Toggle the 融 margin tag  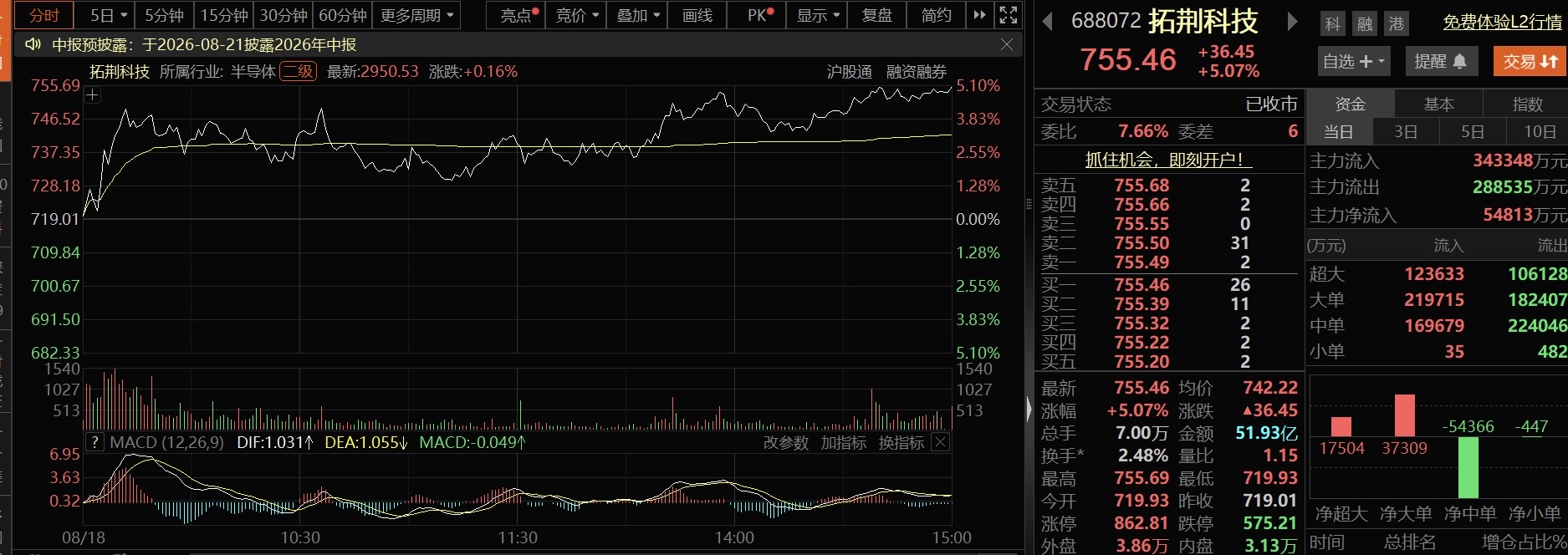pyautogui.click(x=1365, y=23)
